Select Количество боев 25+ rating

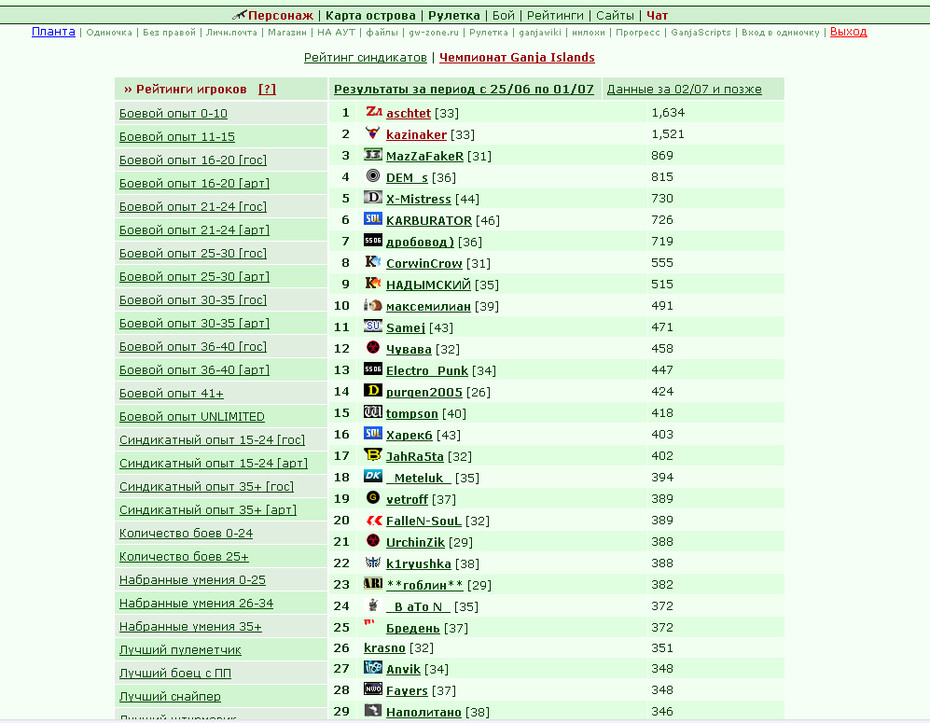[184, 556]
